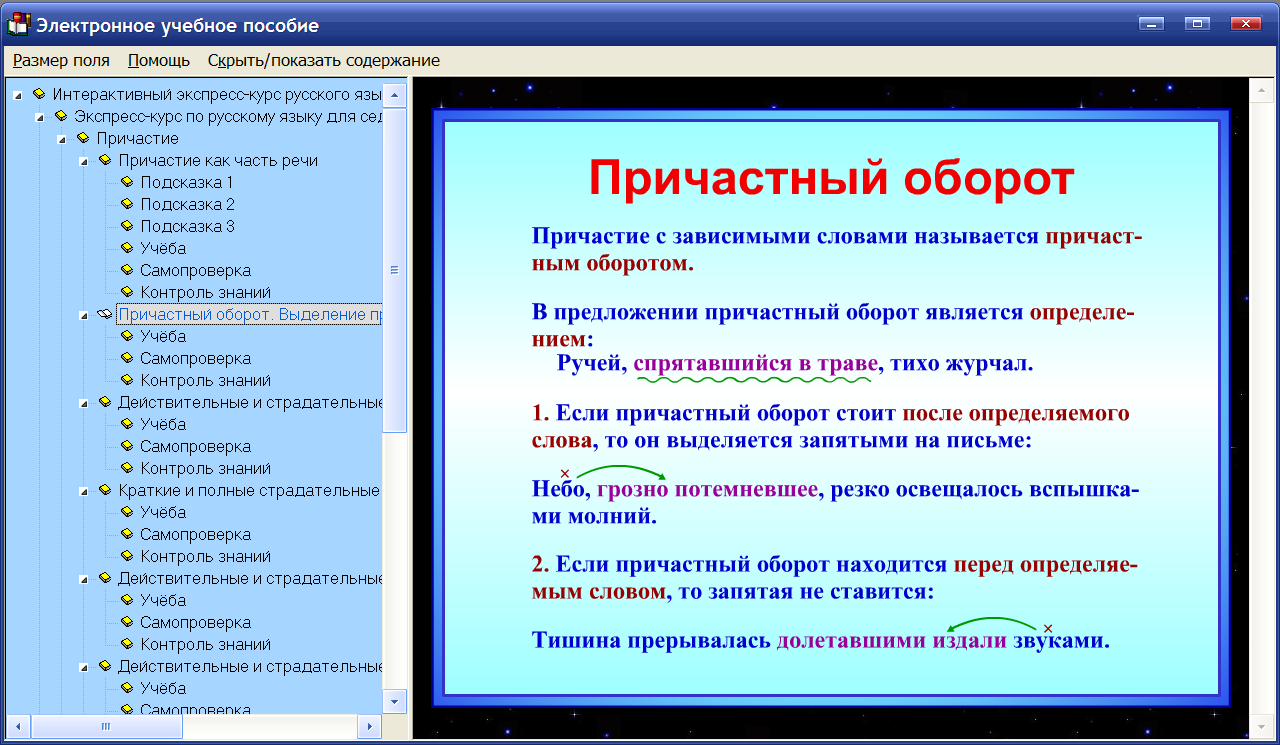Image resolution: width=1280 pixels, height=745 pixels.
Task: Click the book icon beside 'Экспресс-курс по русскому языку'
Action: click(62, 116)
